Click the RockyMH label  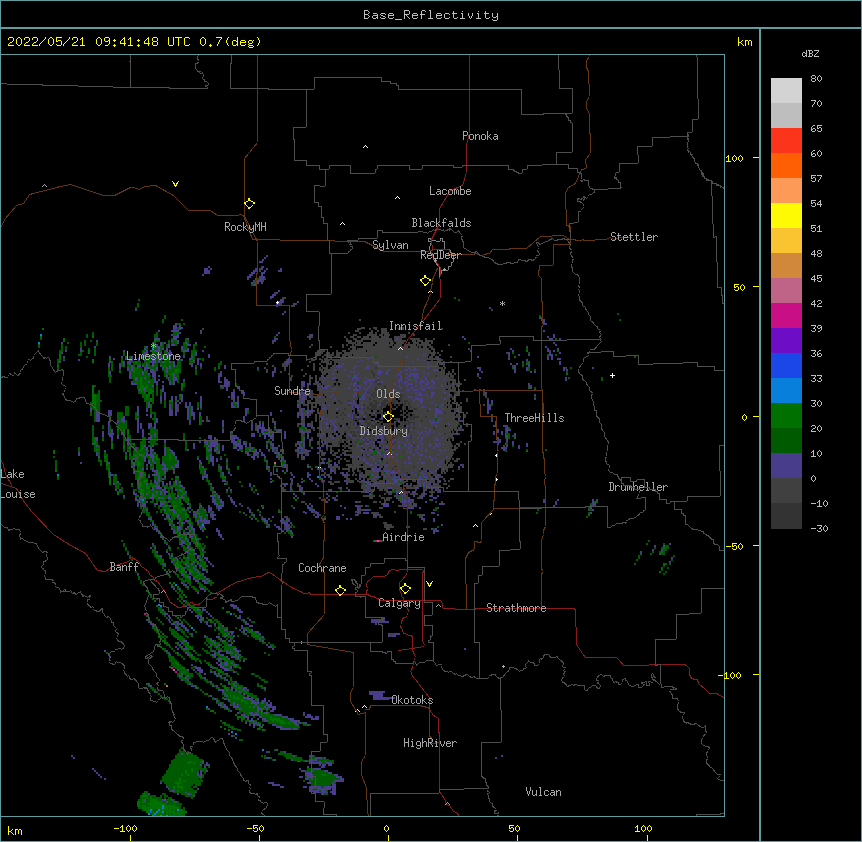coord(245,227)
